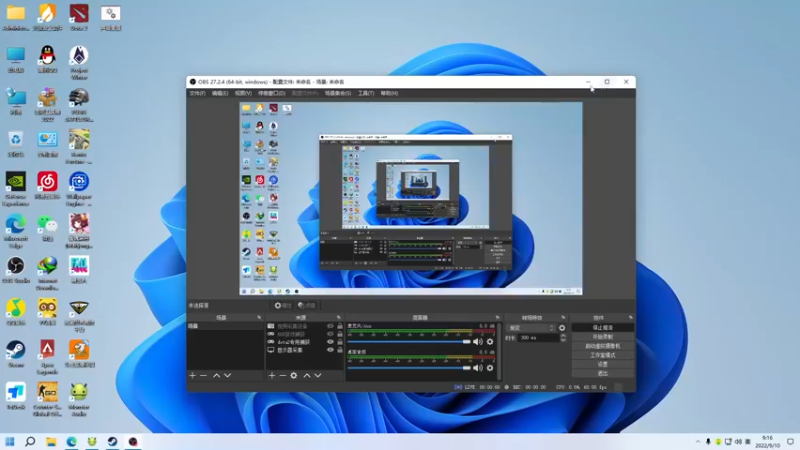
Task: Open the Steam desktop shortcut
Action: [16, 355]
